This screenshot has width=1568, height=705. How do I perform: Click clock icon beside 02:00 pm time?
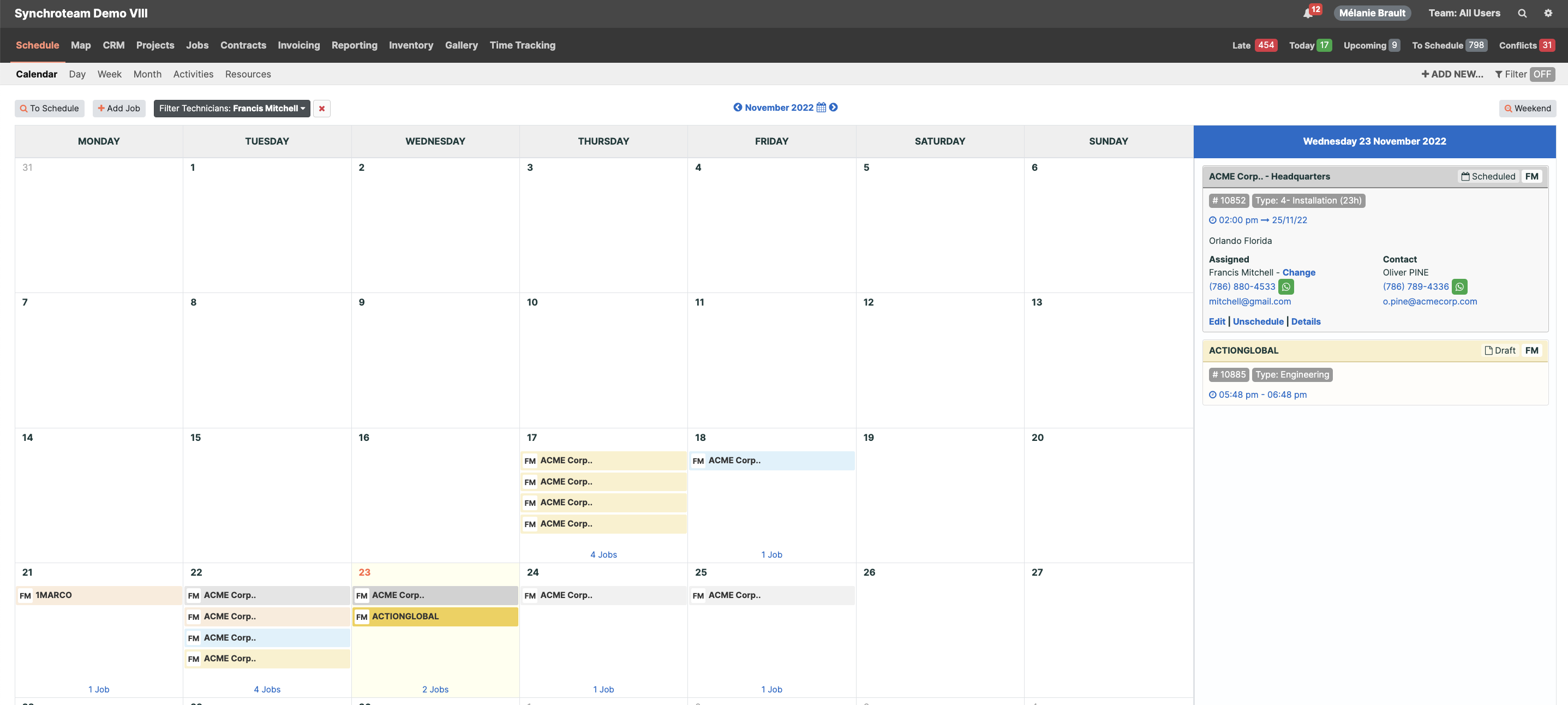coord(1212,220)
